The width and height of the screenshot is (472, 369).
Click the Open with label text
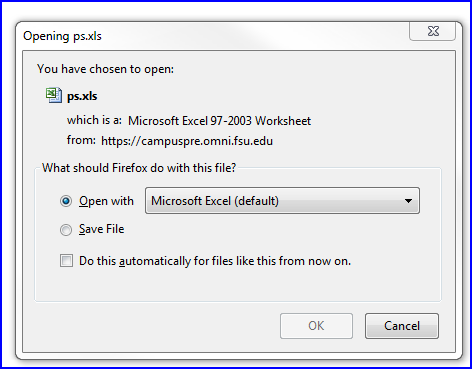[106, 201]
